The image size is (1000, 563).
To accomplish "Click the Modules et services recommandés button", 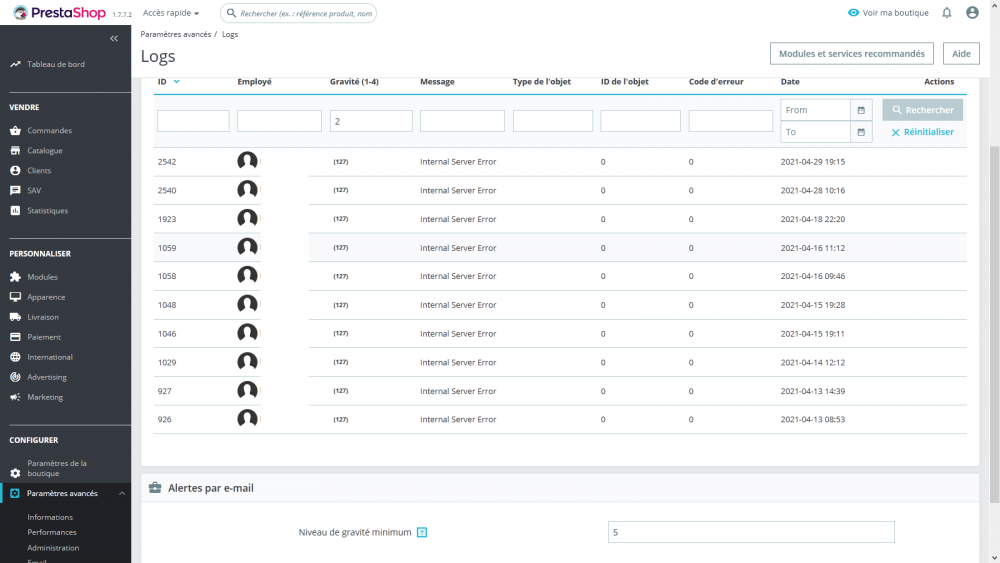I will click(x=851, y=54).
